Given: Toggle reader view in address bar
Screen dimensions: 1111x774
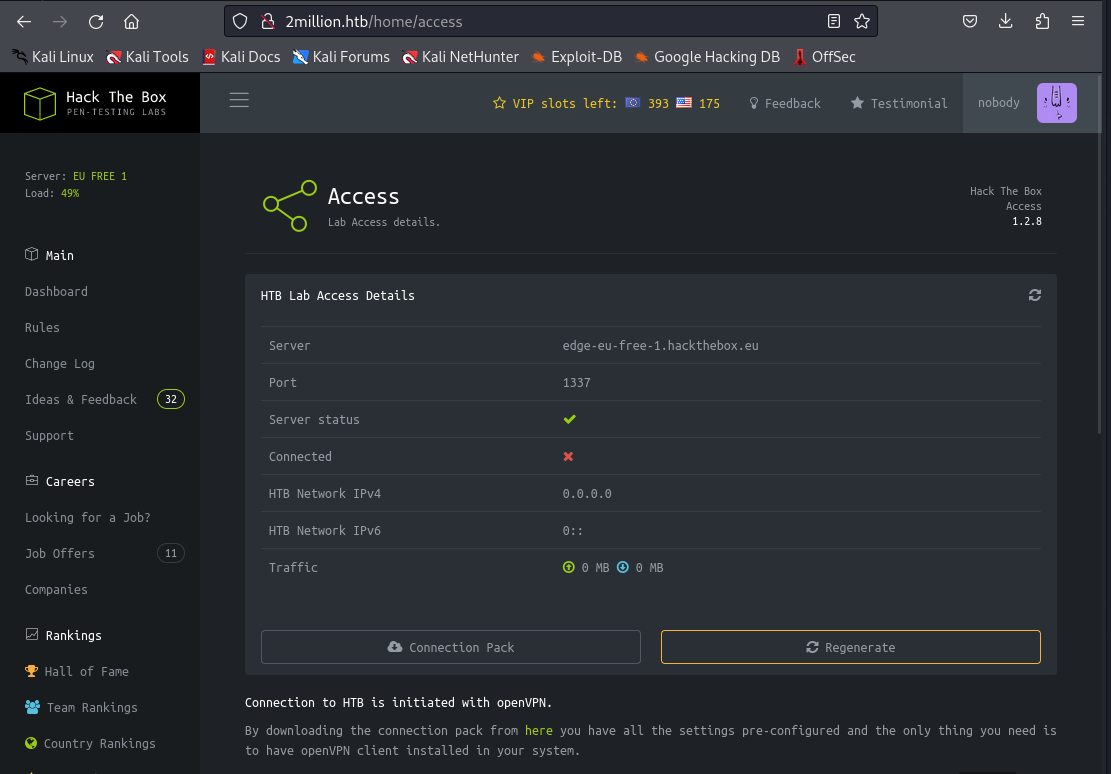Looking at the screenshot, I should (x=834, y=21).
